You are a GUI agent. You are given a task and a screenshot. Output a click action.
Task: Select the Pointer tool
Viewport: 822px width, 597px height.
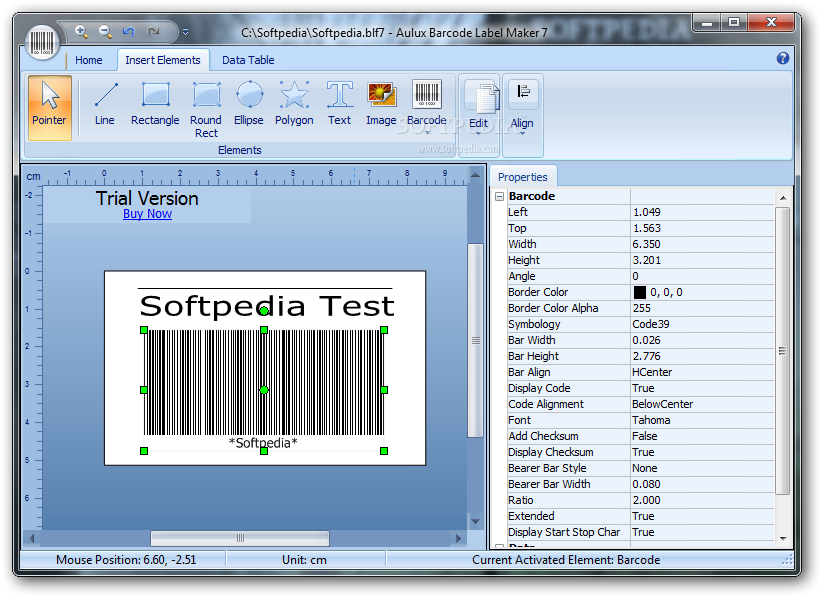[x=49, y=107]
